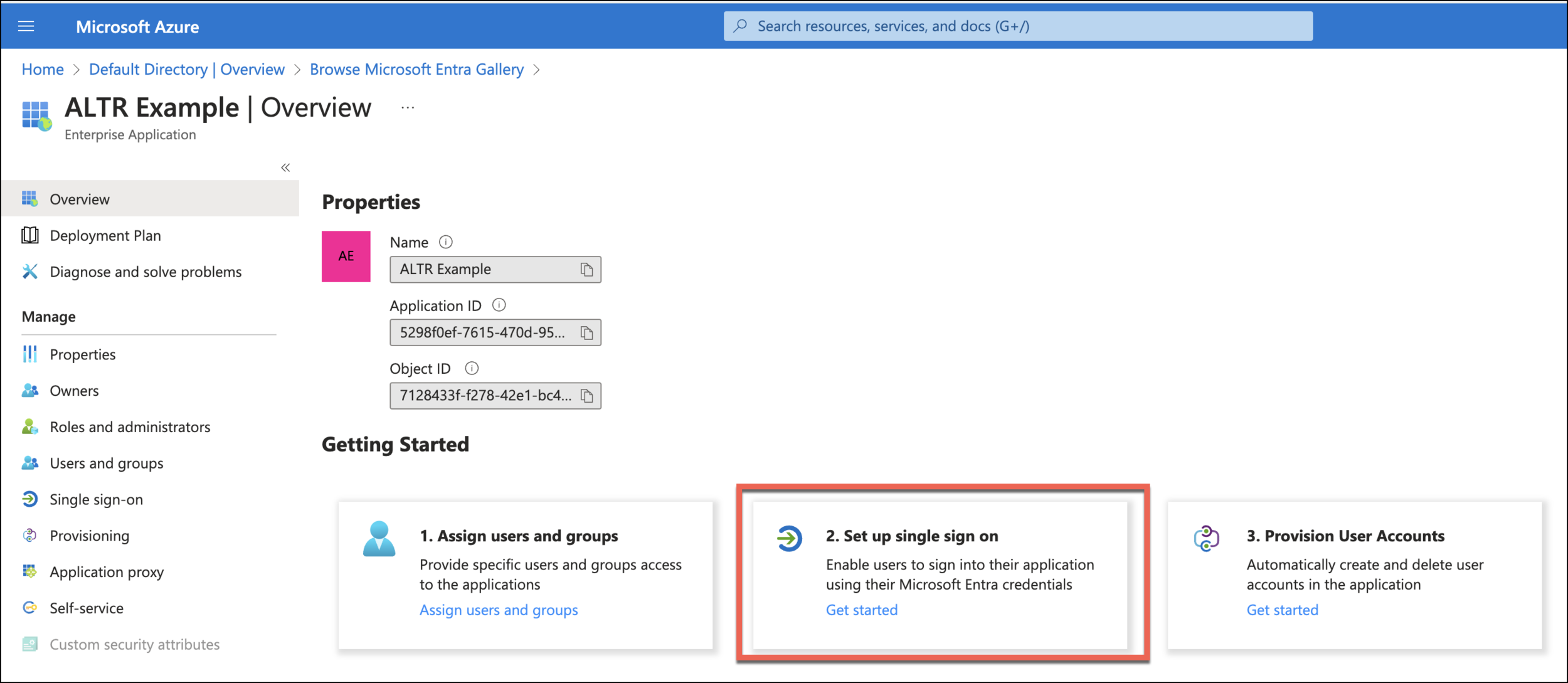Click the sign-on arrow icon on card 2
Viewport: 1568px width, 683px height.
pyautogui.click(x=789, y=538)
